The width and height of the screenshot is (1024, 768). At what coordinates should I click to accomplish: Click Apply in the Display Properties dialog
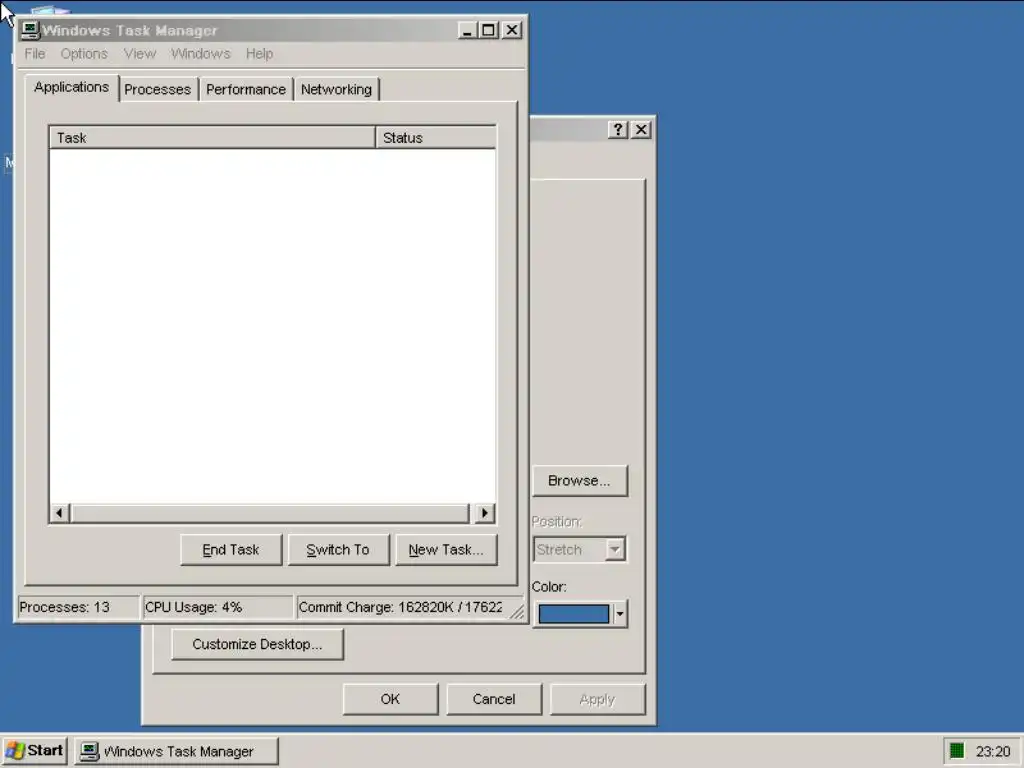coord(598,699)
